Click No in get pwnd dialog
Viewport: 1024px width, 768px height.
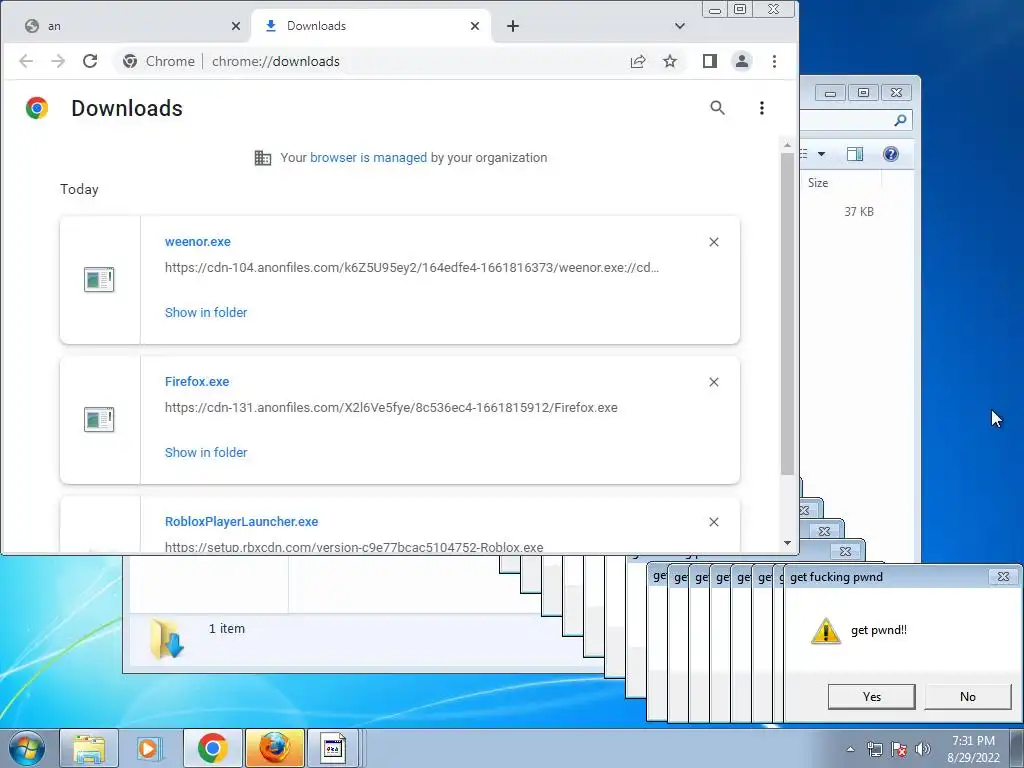point(968,697)
